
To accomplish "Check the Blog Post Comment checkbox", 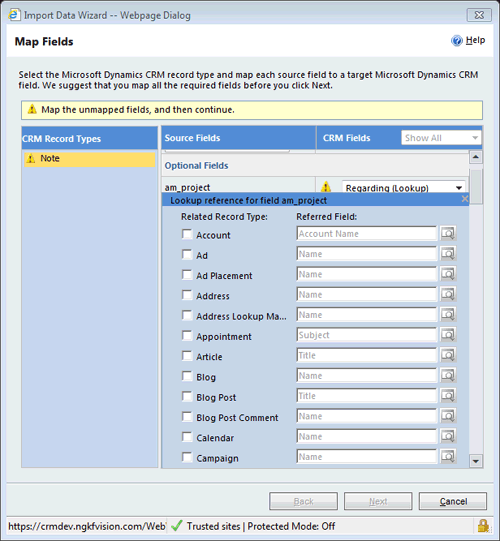I will [187, 417].
